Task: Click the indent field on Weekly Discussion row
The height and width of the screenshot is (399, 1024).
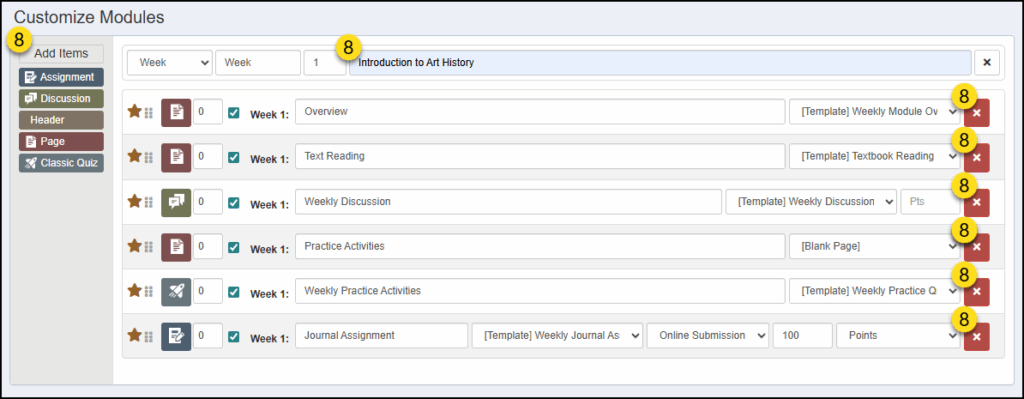Action: pyautogui.click(x=208, y=202)
